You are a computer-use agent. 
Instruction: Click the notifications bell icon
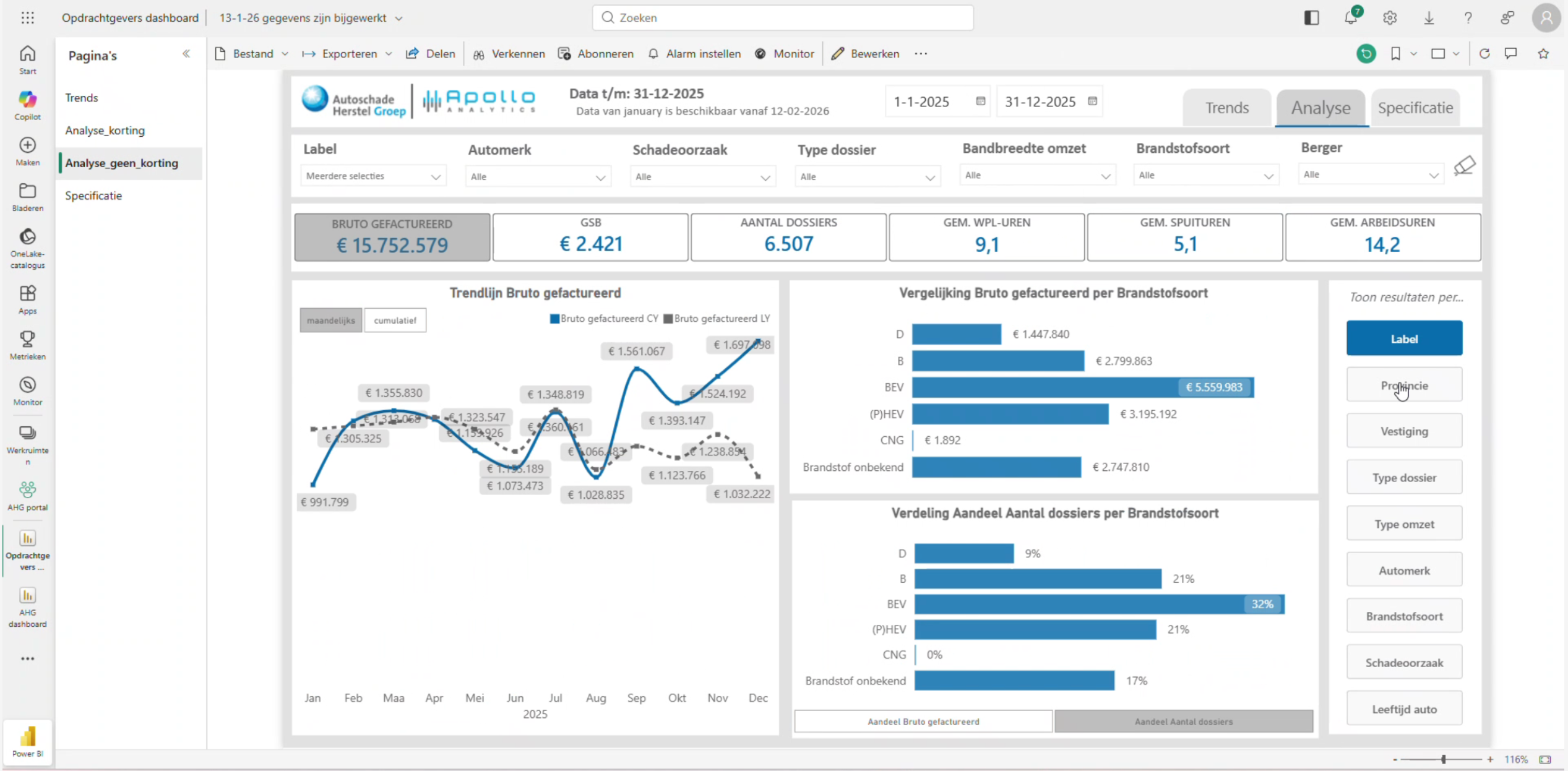pyautogui.click(x=1350, y=18)
